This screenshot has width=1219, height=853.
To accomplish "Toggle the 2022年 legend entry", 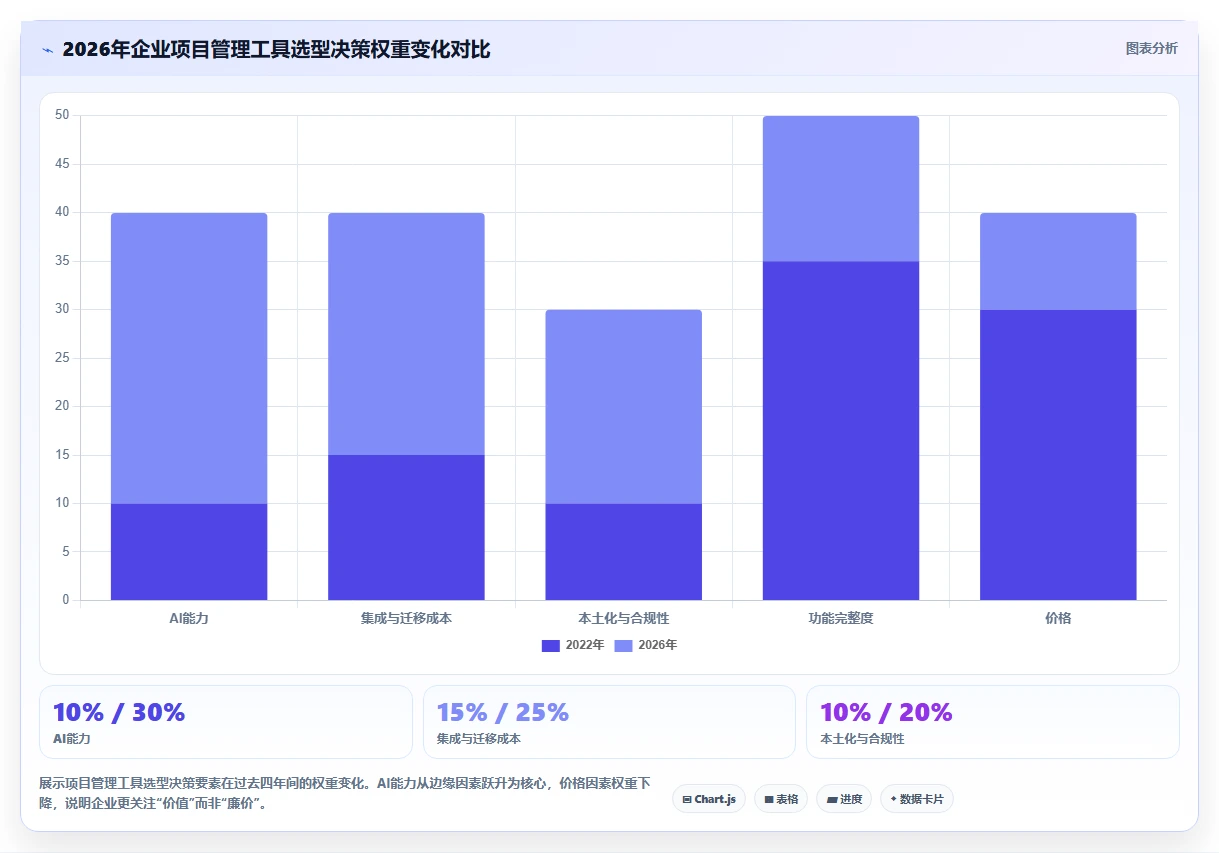I will (x=573, y=645).
